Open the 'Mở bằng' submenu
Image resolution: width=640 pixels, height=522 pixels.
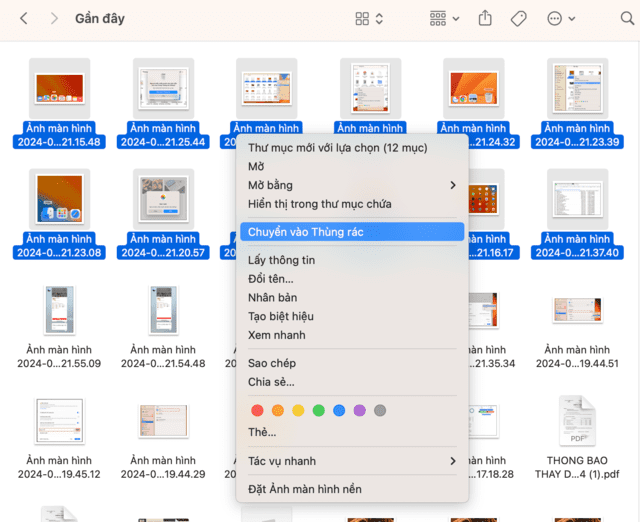tap(352, 185)
